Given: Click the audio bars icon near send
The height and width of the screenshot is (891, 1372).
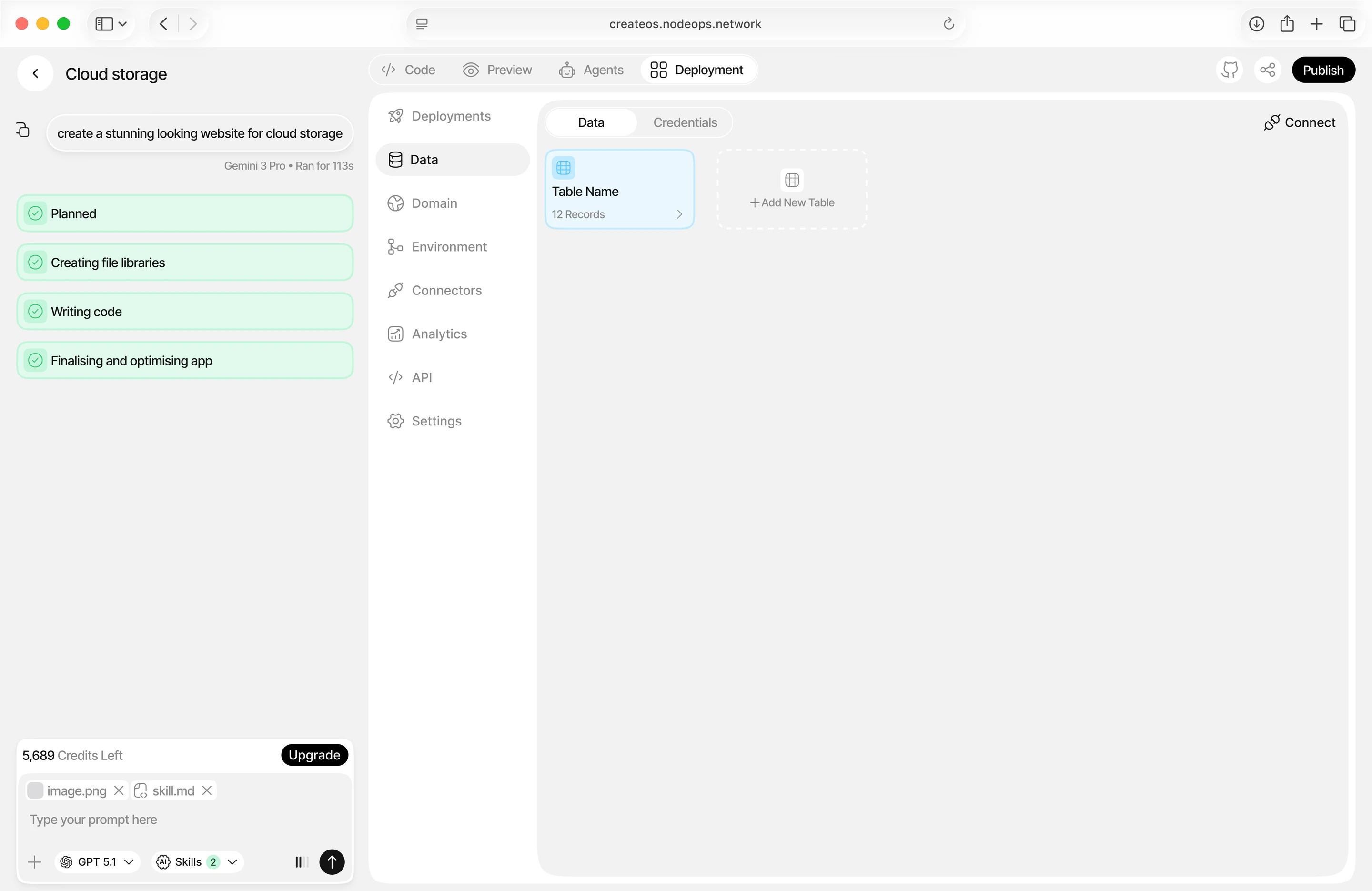Looking at the screenshot, I should click(x=302, y=861).
